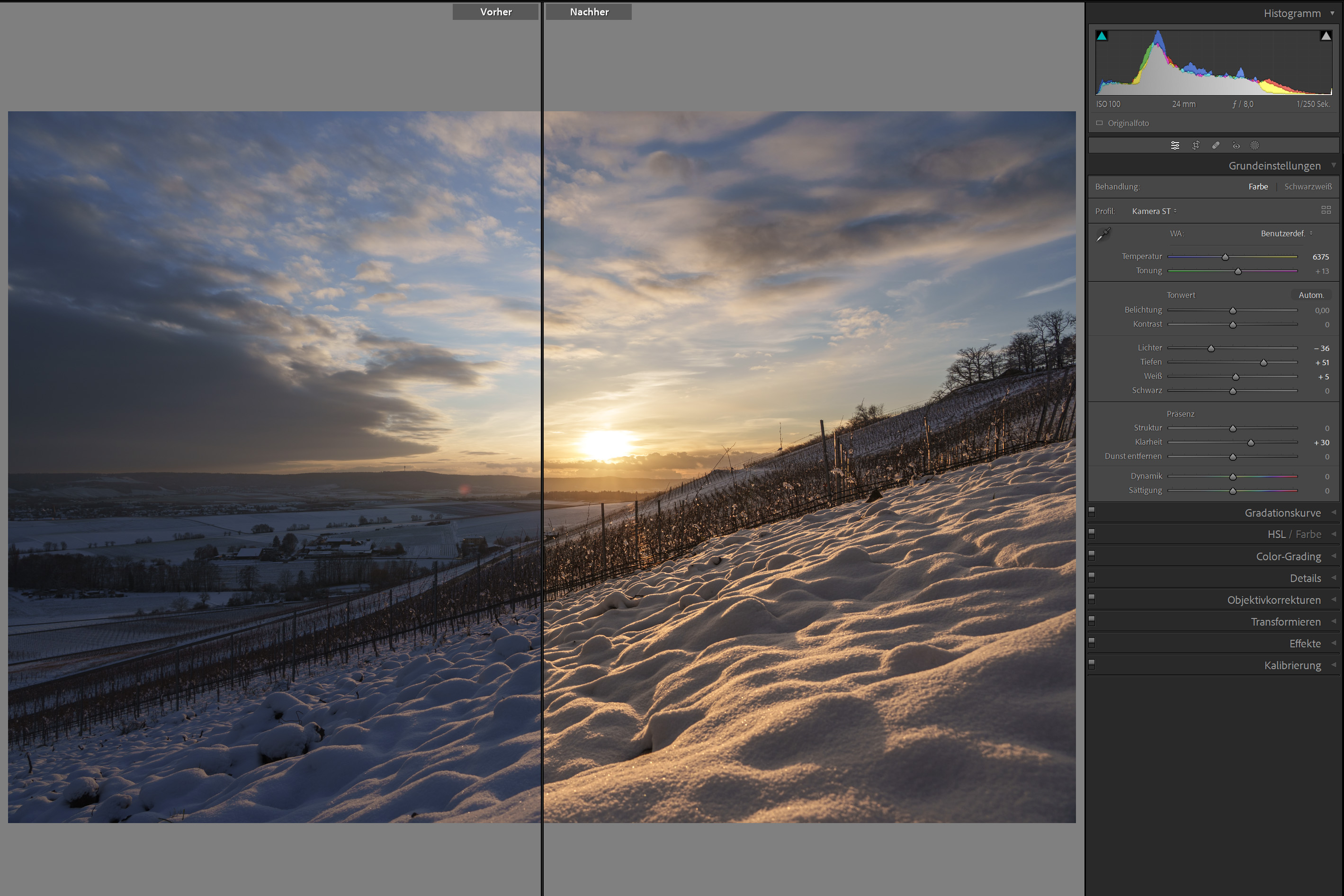Click the Sättigung slider handle

pos(1233,491)
